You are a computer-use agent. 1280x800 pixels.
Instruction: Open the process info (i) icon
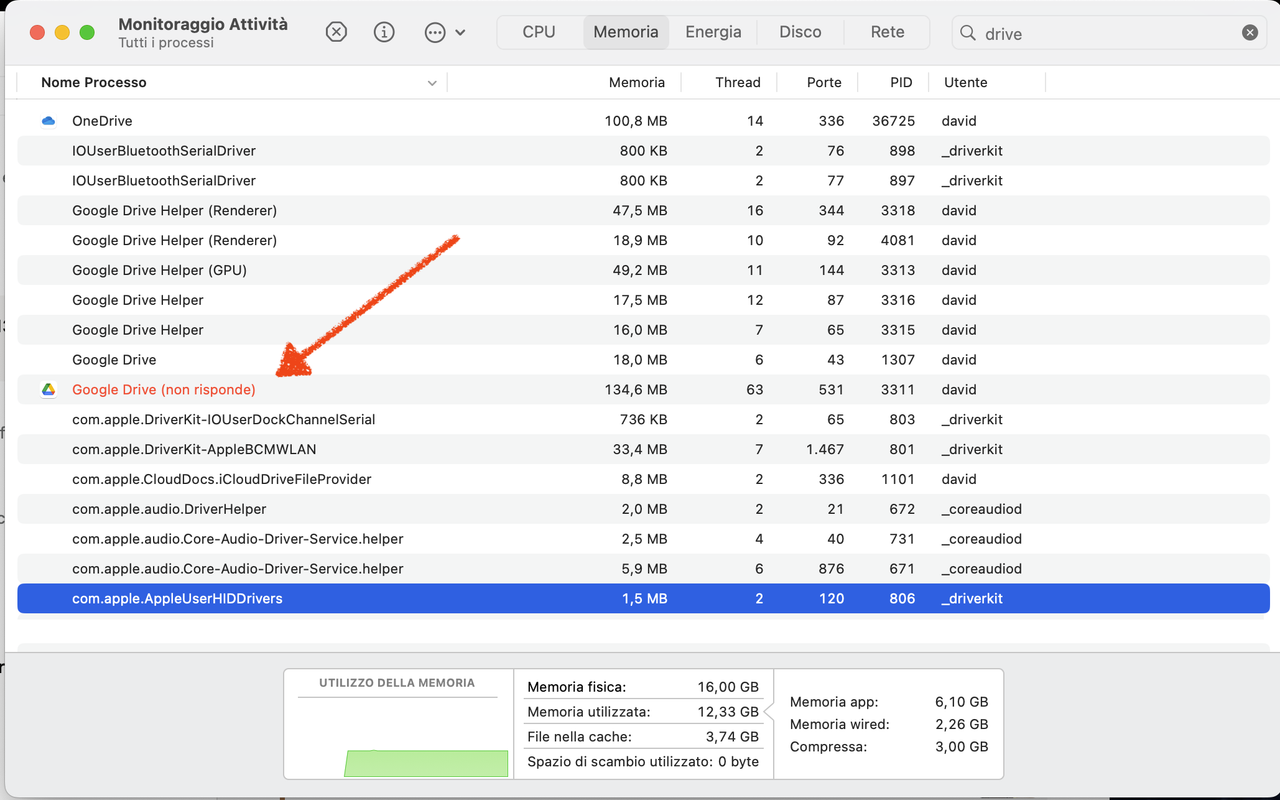(x=384, y=32)
